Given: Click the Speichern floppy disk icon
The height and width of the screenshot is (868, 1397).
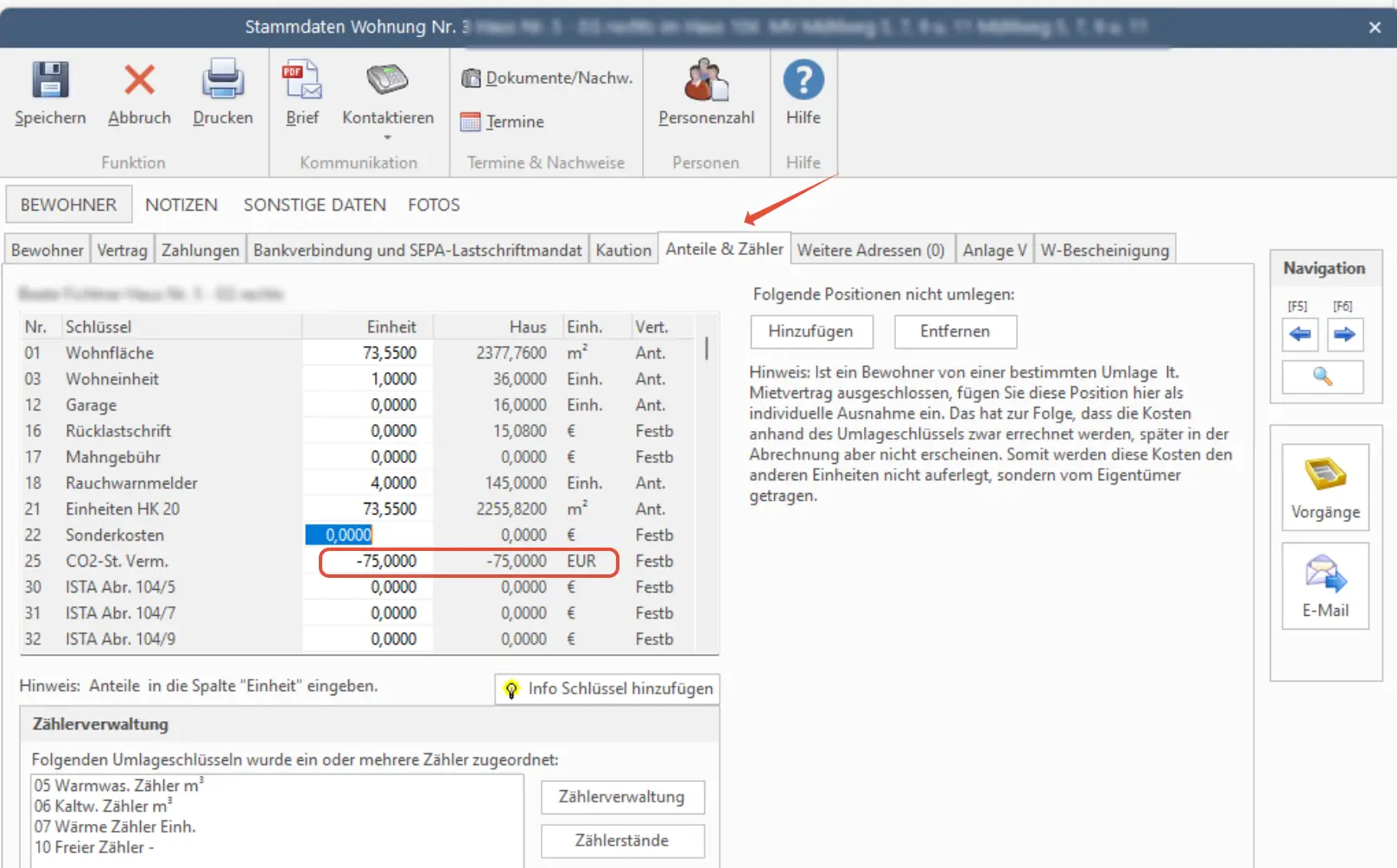Looking at the screenshot, I should tap(50, 79).
